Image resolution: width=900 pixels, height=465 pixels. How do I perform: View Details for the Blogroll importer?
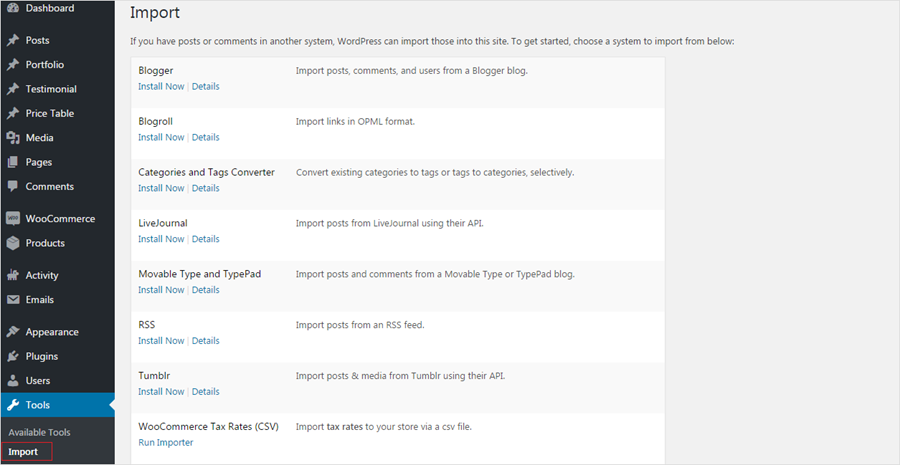click(206, 137)
